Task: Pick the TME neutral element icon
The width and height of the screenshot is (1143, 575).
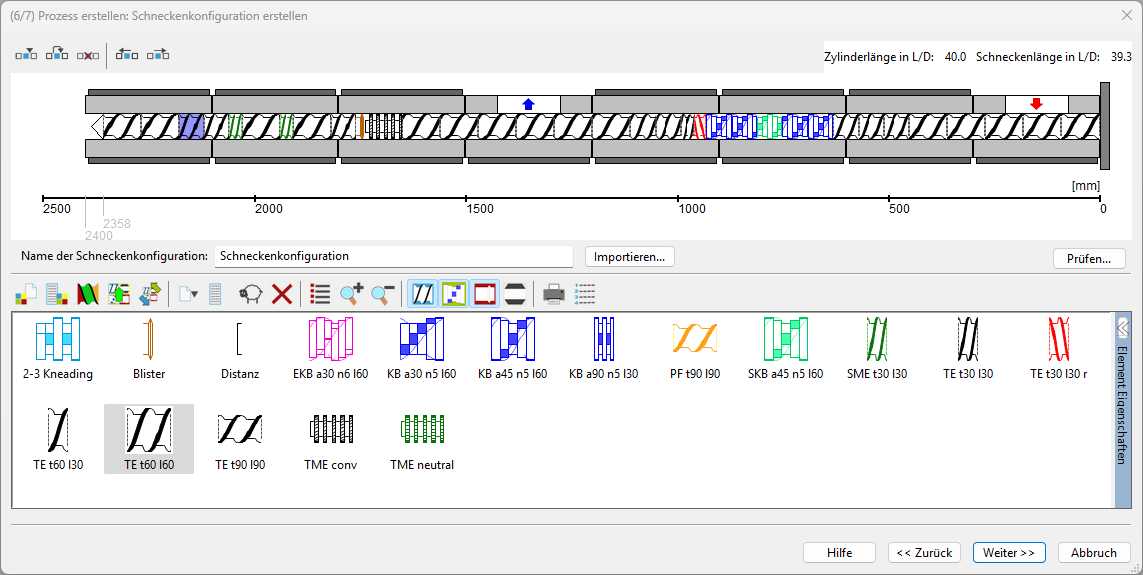Action: point(421,439)
